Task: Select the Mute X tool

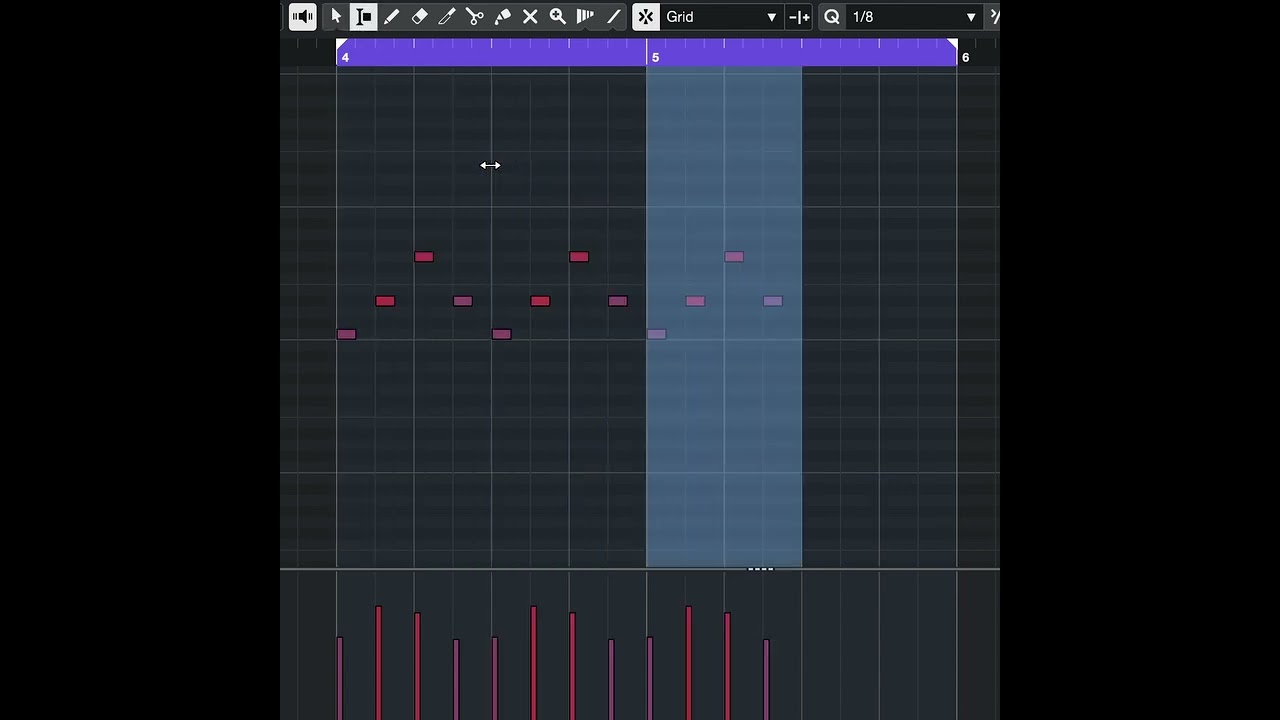Action: [530, 16]
